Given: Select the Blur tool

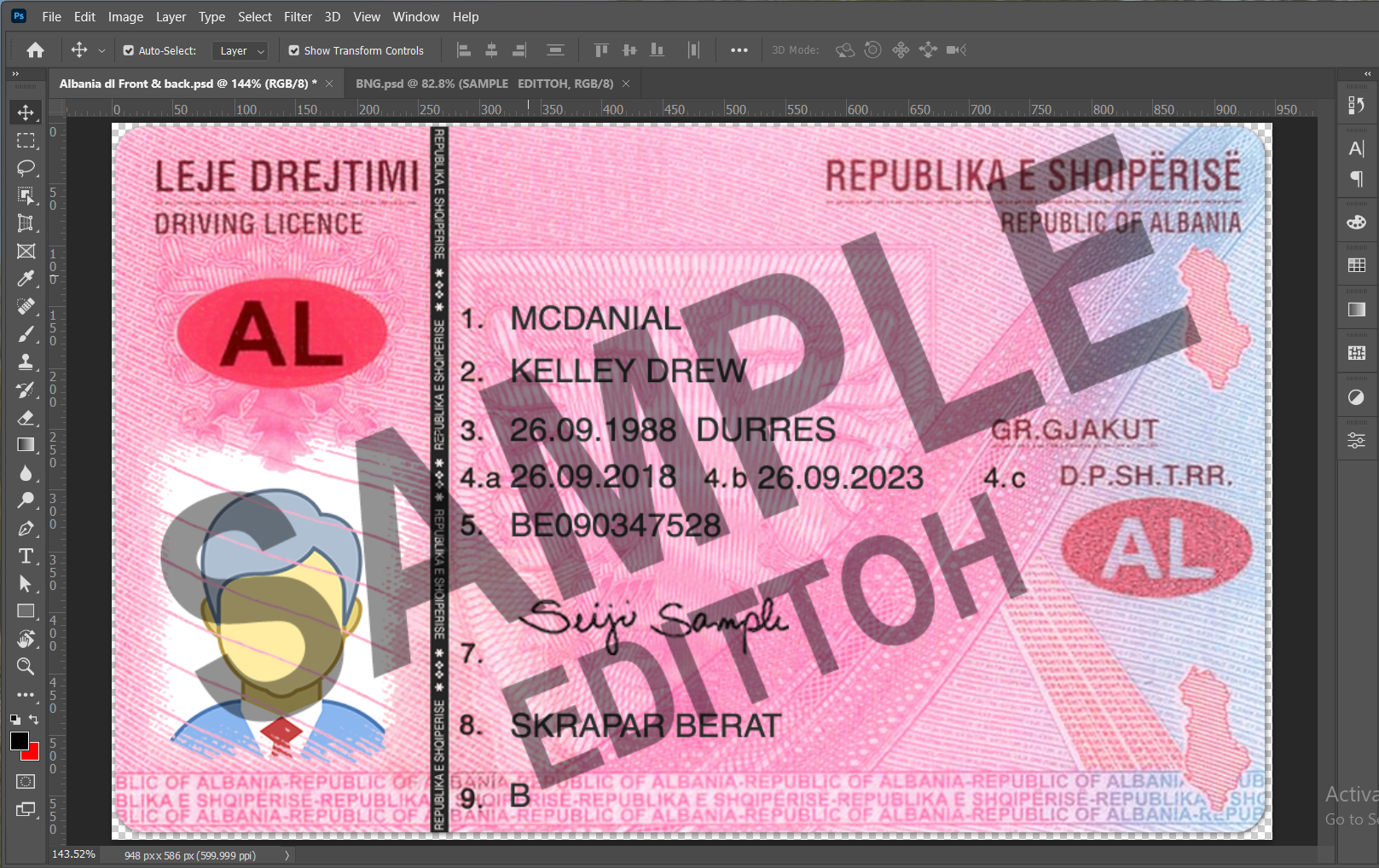Looking at the screenshot, I should (26, 472).
